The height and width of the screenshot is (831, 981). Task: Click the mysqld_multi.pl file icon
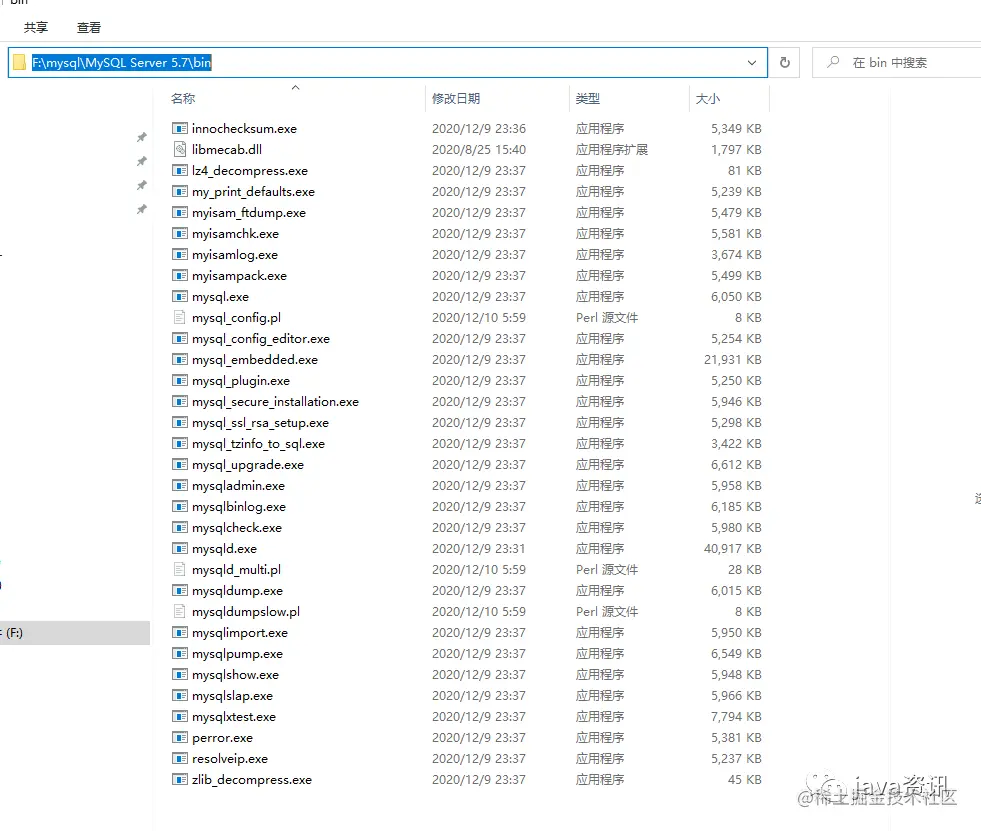pos(180,569)
